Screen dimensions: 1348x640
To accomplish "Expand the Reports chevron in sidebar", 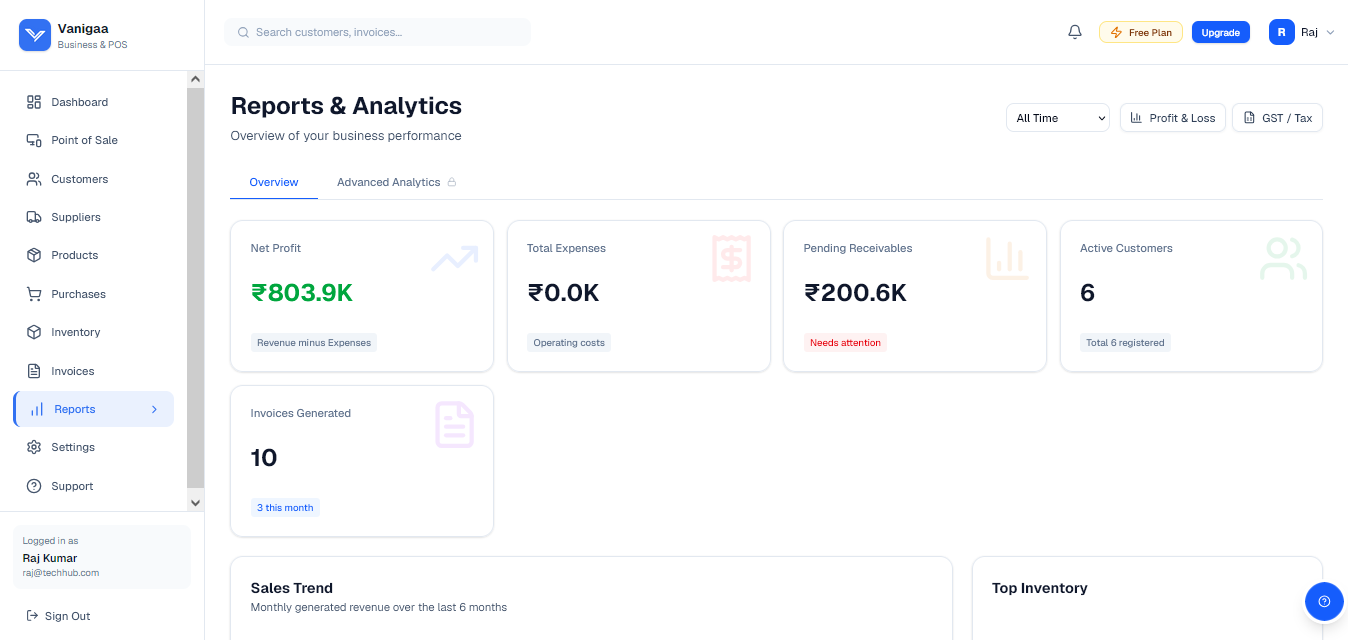I will pyautogui.click(x=154, y=409).
